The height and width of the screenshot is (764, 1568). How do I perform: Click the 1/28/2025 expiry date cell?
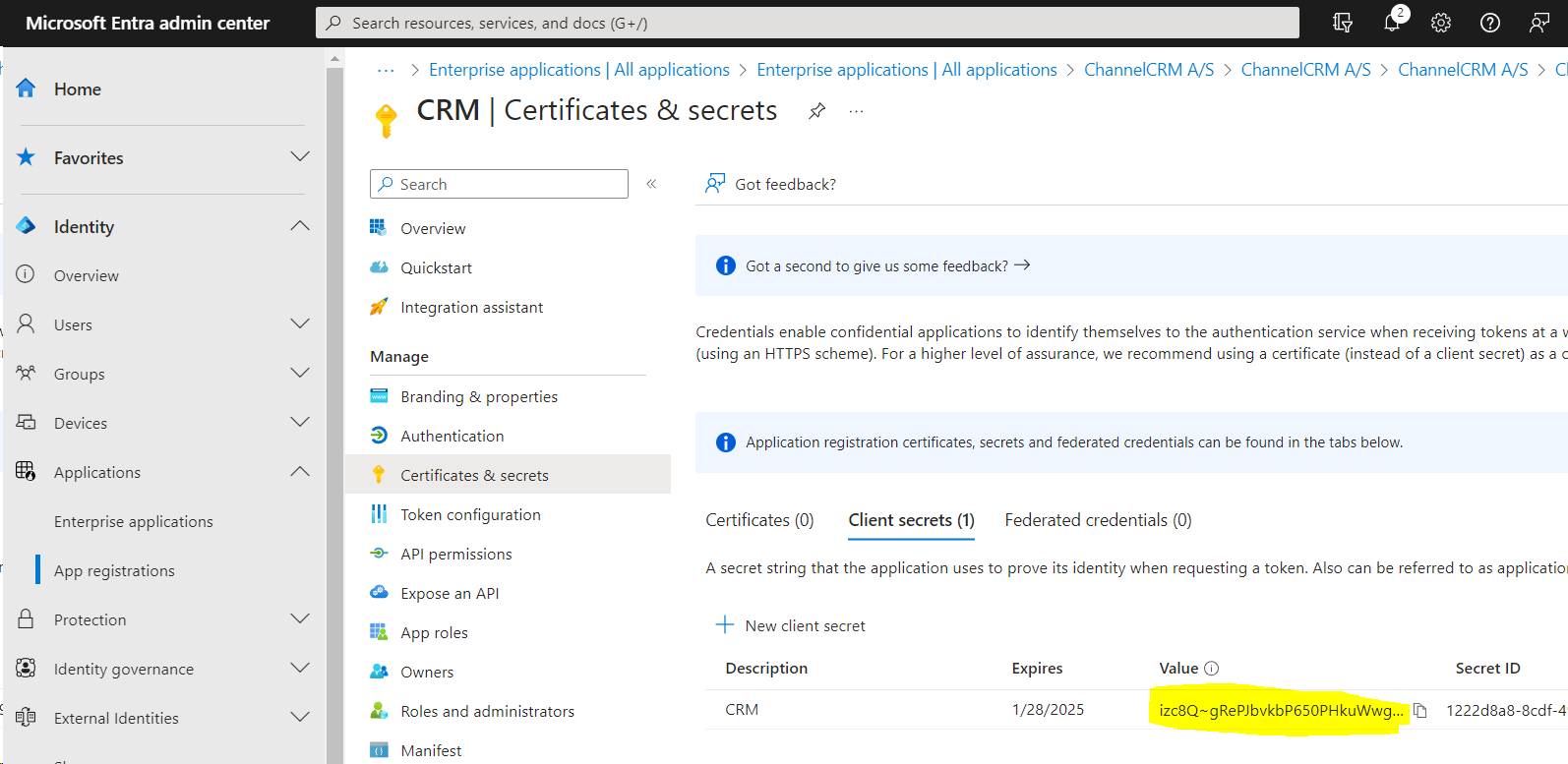point(1048,710)
